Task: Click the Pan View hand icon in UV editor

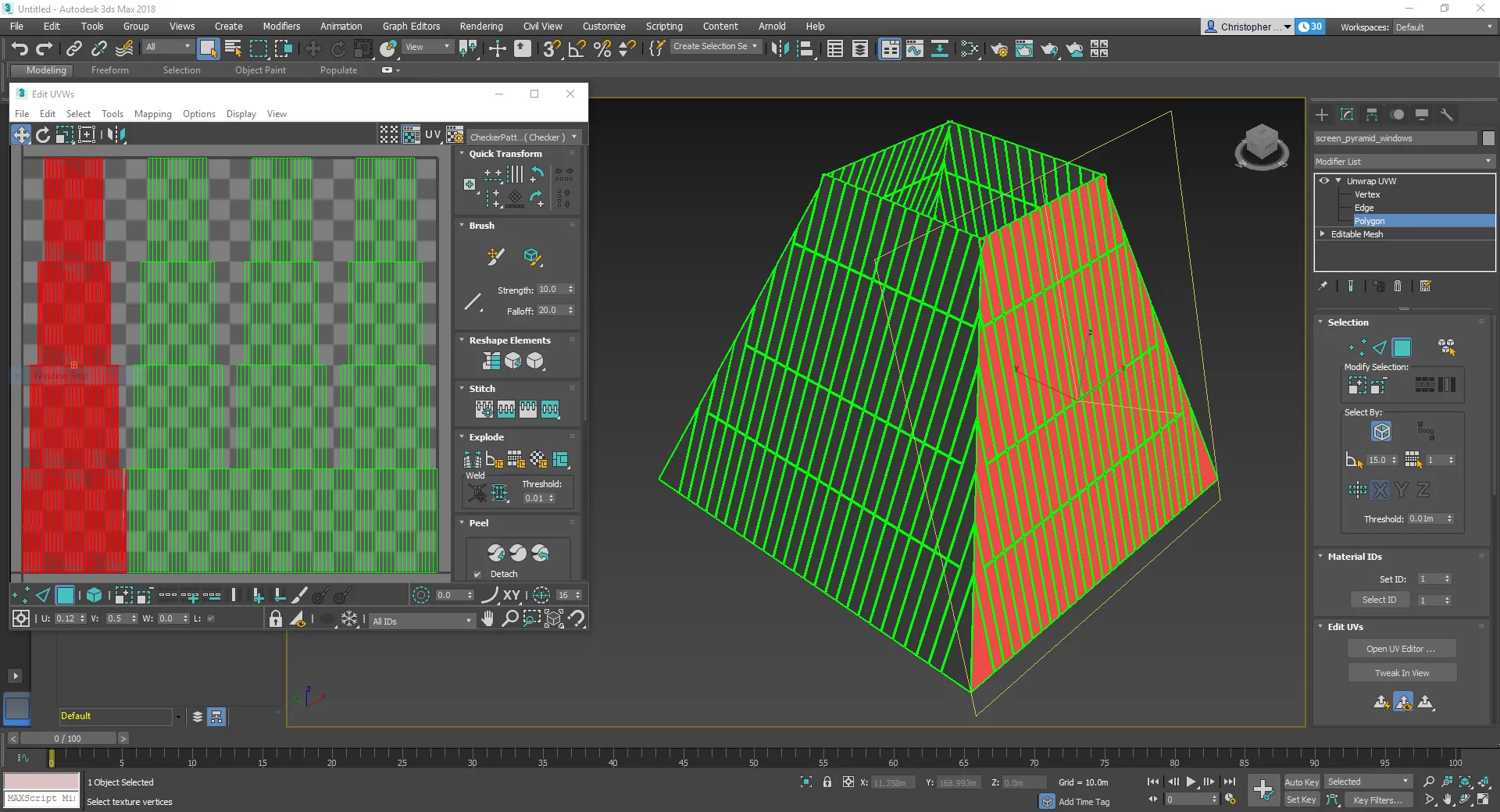Action: (x=487, y=619)
